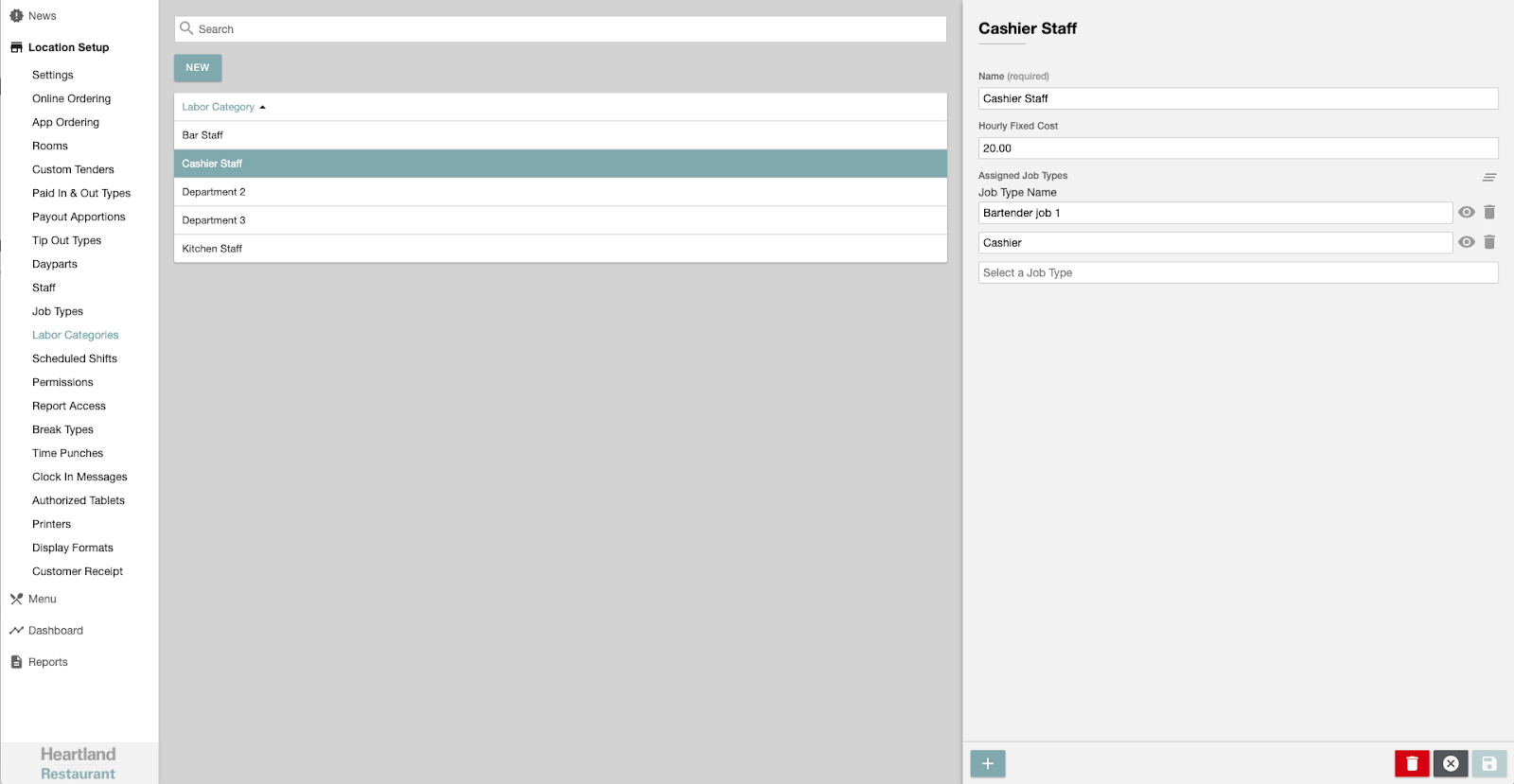Open the Select a Job Type dropdown

click(1238, 272)
